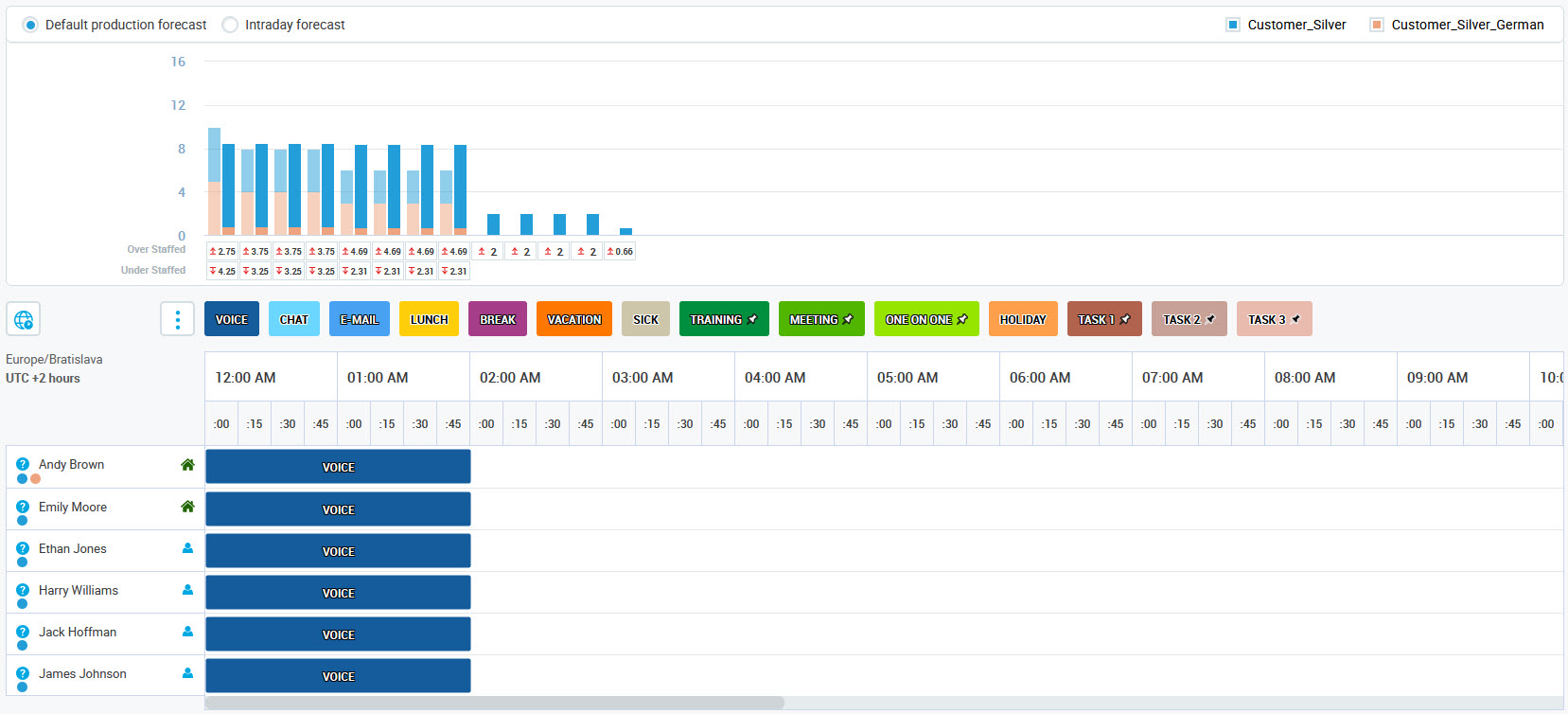Select the Default production forecast radio button
Image resolution: width=1568 pixels, height=714 pixels.
tap(30, 25)
